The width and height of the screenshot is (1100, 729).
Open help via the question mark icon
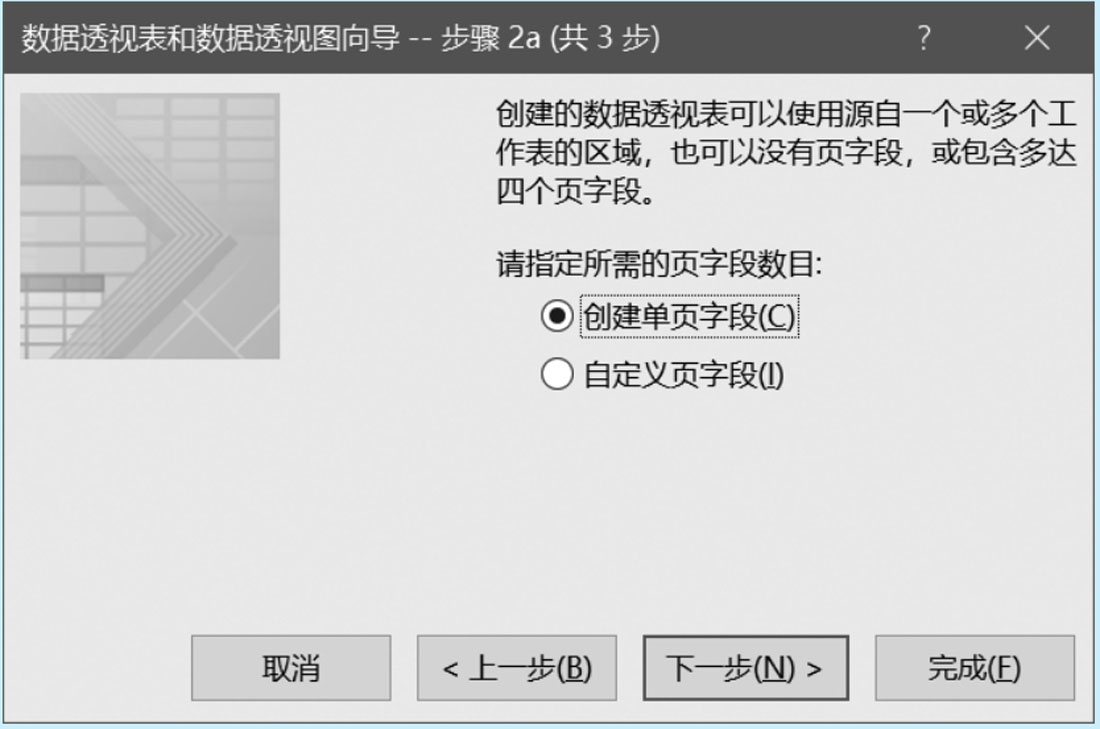click(x=924, y=38)
